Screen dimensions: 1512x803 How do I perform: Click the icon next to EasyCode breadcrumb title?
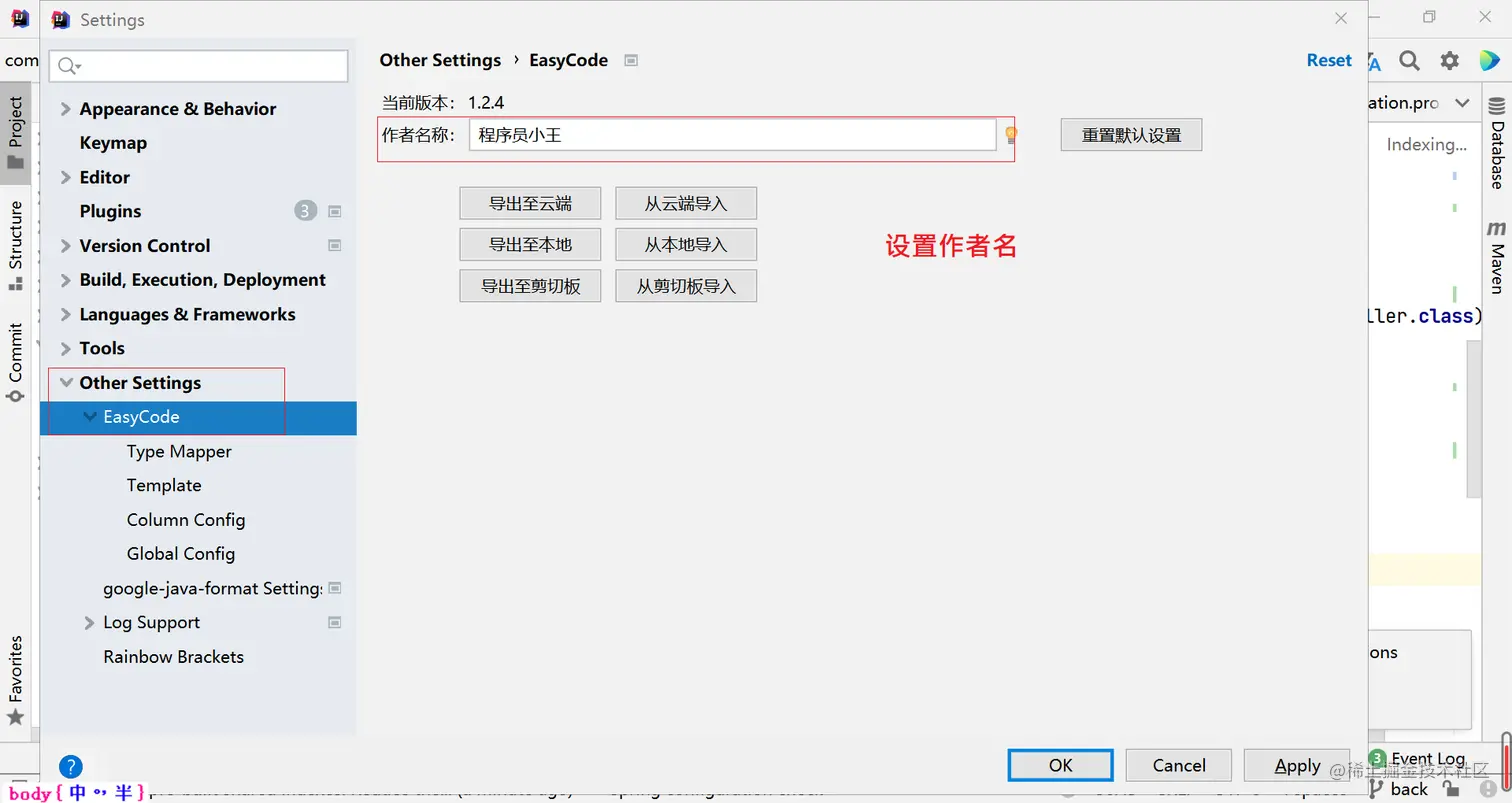tap(630, 60)
